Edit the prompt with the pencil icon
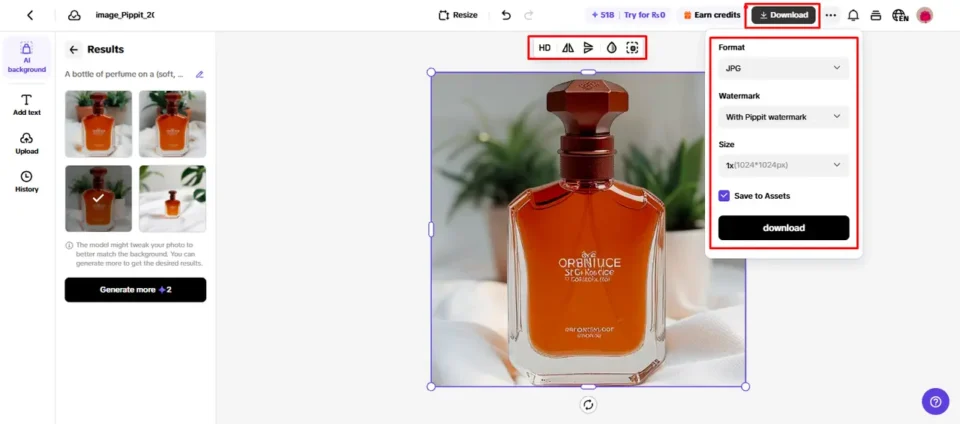Screen dimensions: 960x424 [x=199, y=74]
